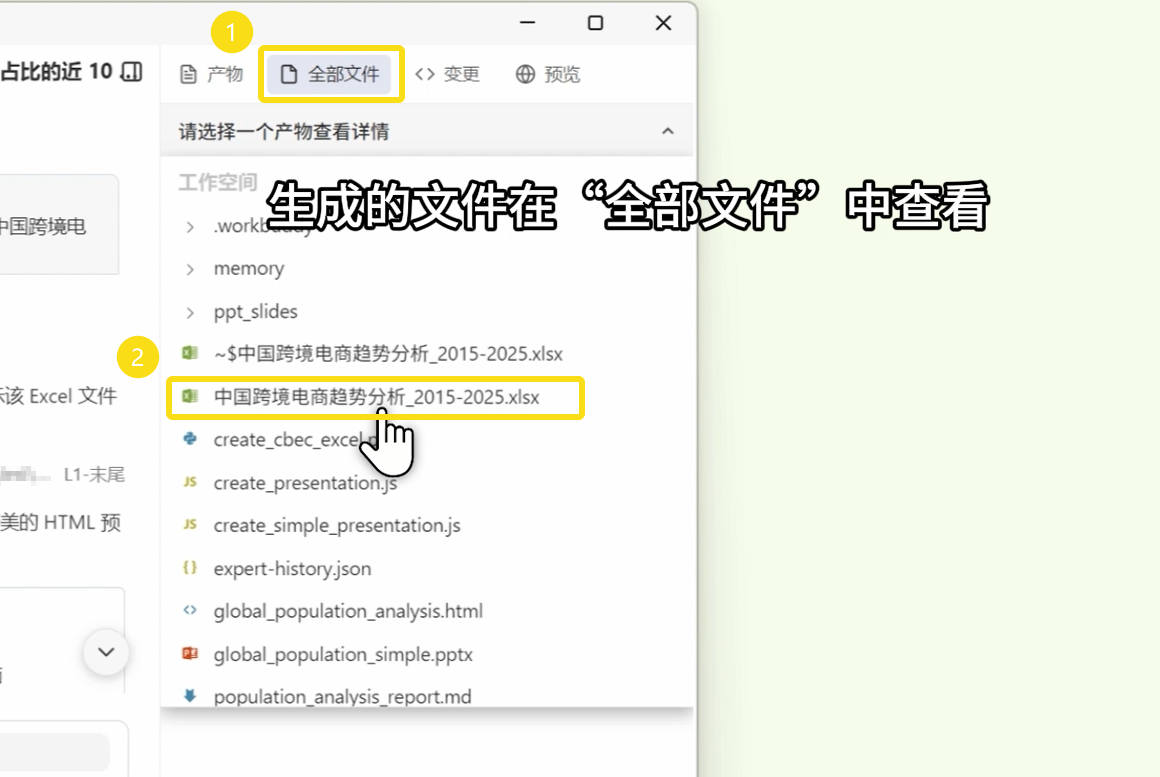Click the JSON braces icon for expert-history.json
Image resolution: width=1160 pixels, height=777 pixels.
[x=188, y=568]
